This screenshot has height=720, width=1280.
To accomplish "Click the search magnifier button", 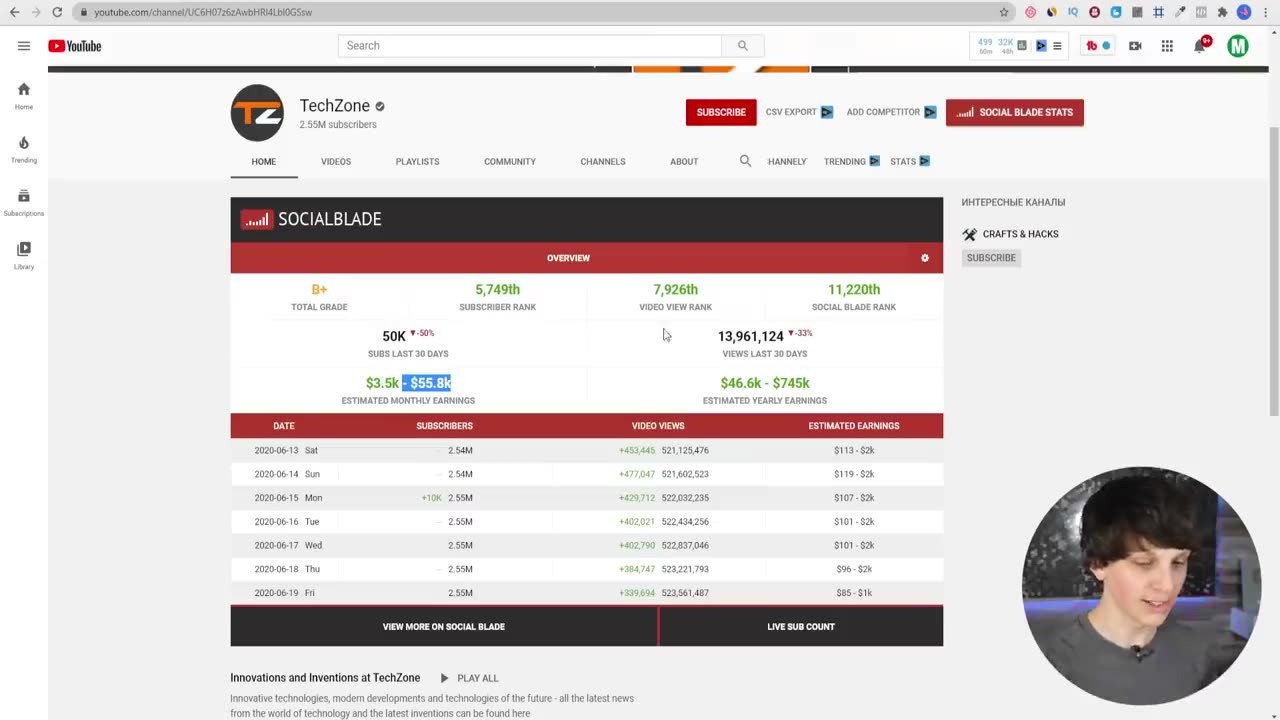I will click(x=742, y=46).
